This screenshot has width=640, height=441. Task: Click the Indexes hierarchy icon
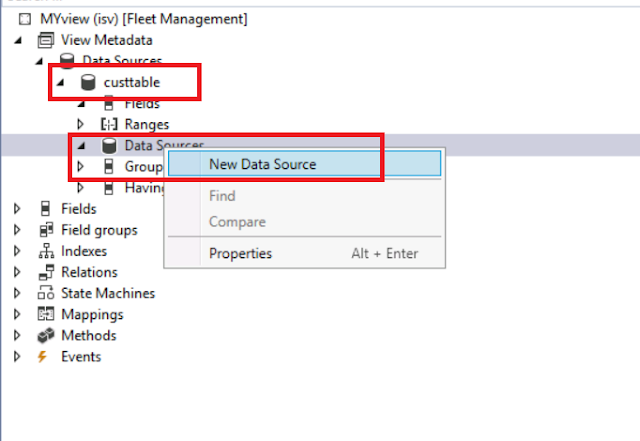pyautogui.click(x=45, y=251)
